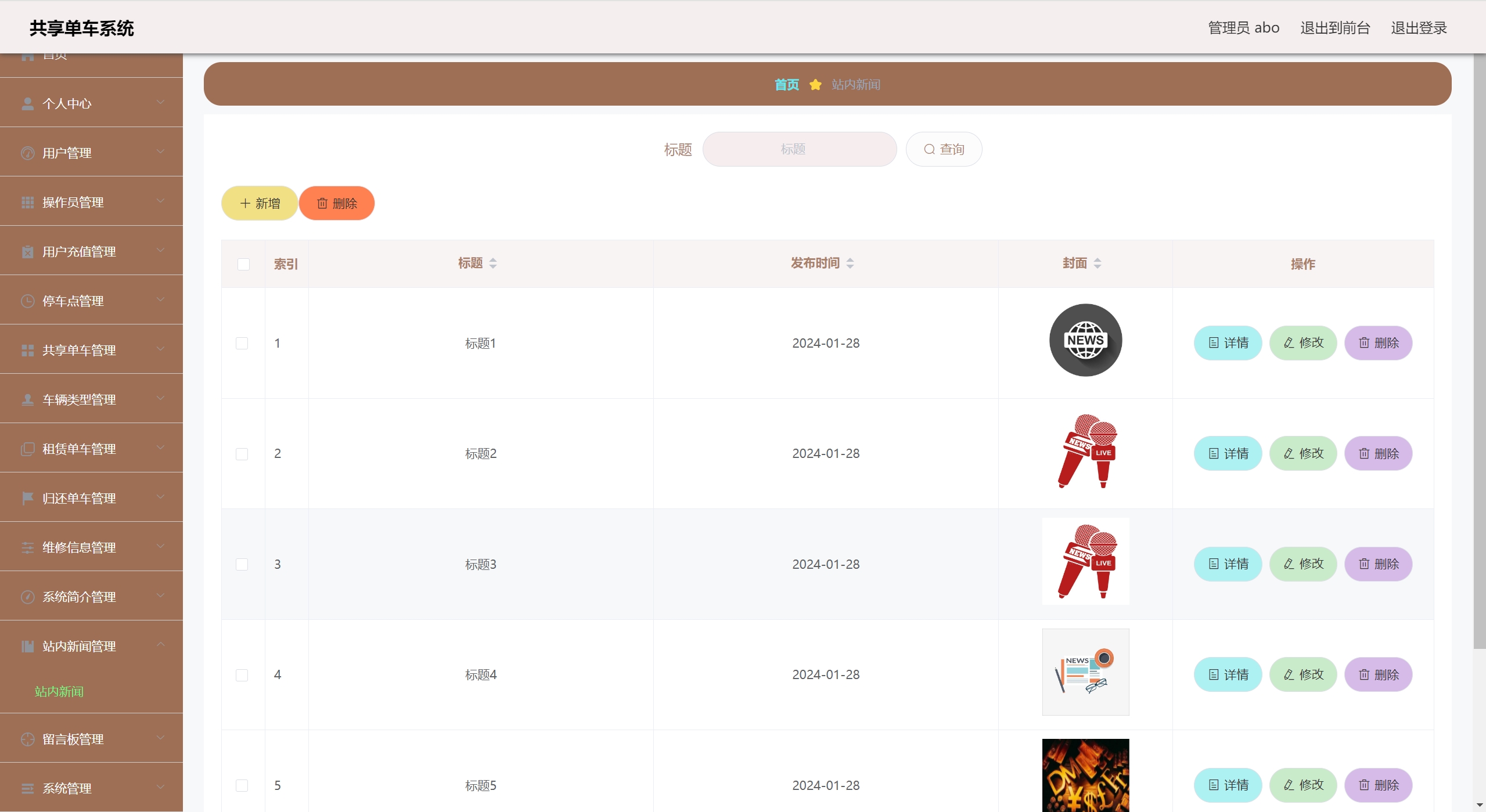Sort the 标题 column using the sort arrows
The image size is (1486, 812).
click(493, 264)
